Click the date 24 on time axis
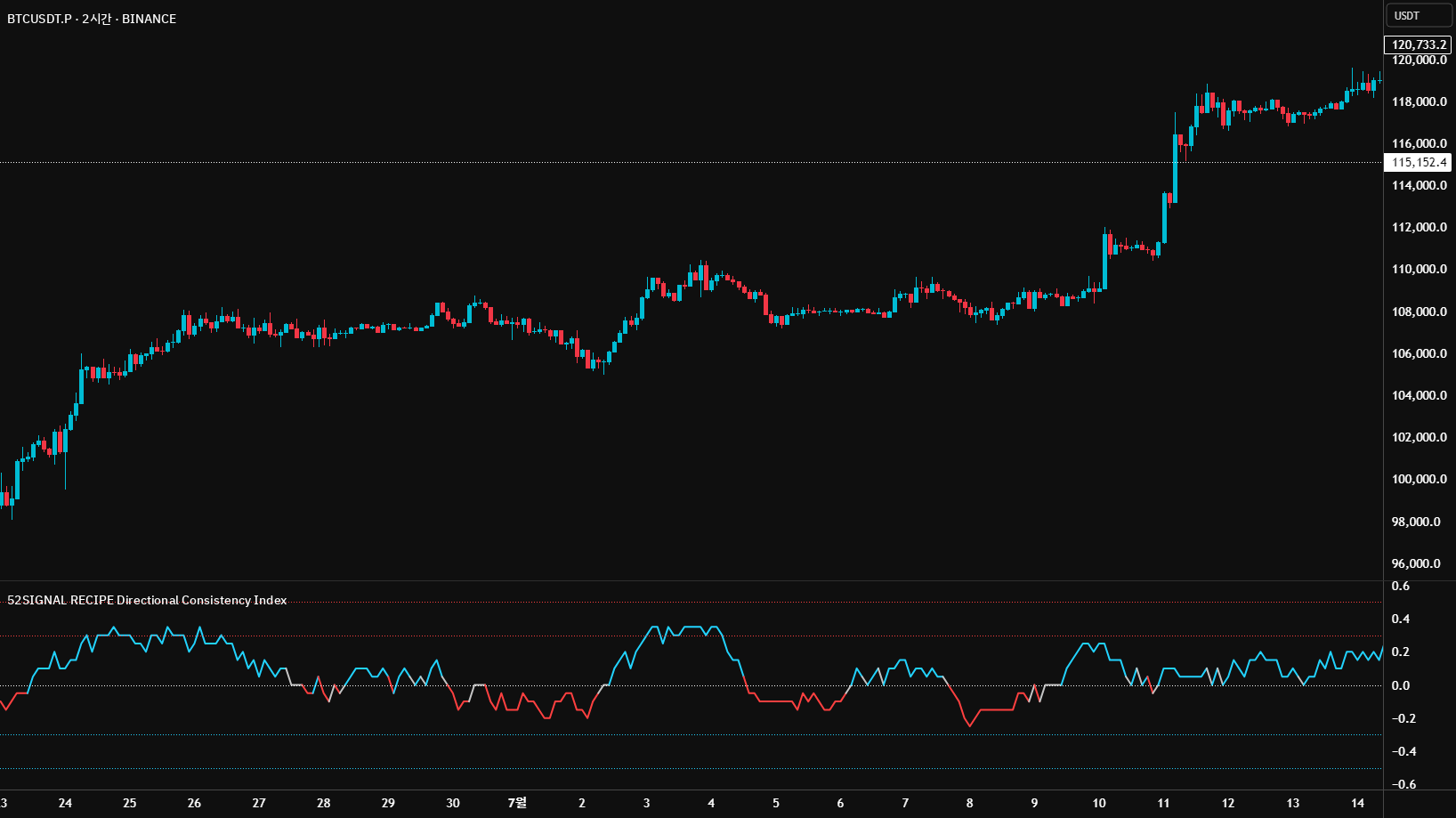Screen dimensions: 1456x818 click(x=66, y=803)
